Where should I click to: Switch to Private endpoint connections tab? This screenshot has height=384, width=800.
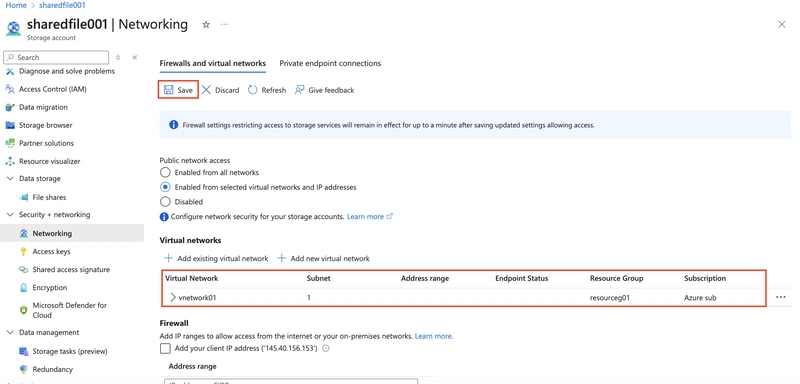click(x=330, y=63)
